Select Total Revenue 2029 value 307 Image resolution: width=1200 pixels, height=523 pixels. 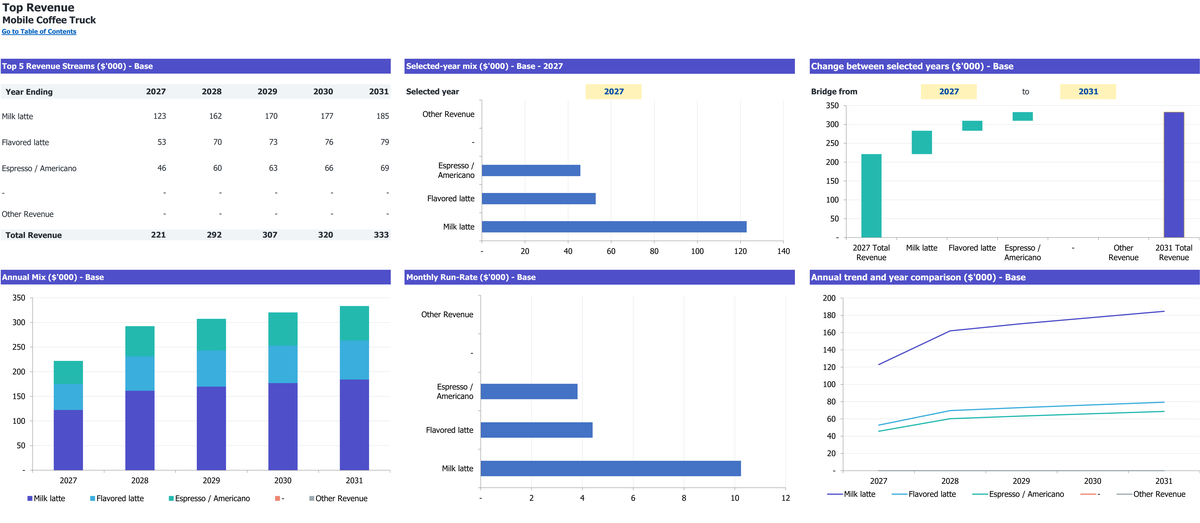pos(268,235)
